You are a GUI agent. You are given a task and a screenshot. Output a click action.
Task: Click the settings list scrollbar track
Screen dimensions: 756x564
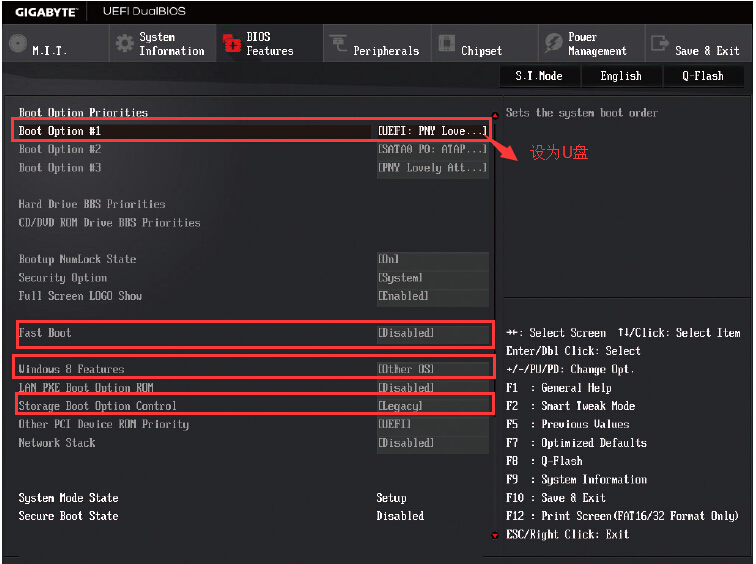pyautogui.click(x=495, y=324)
